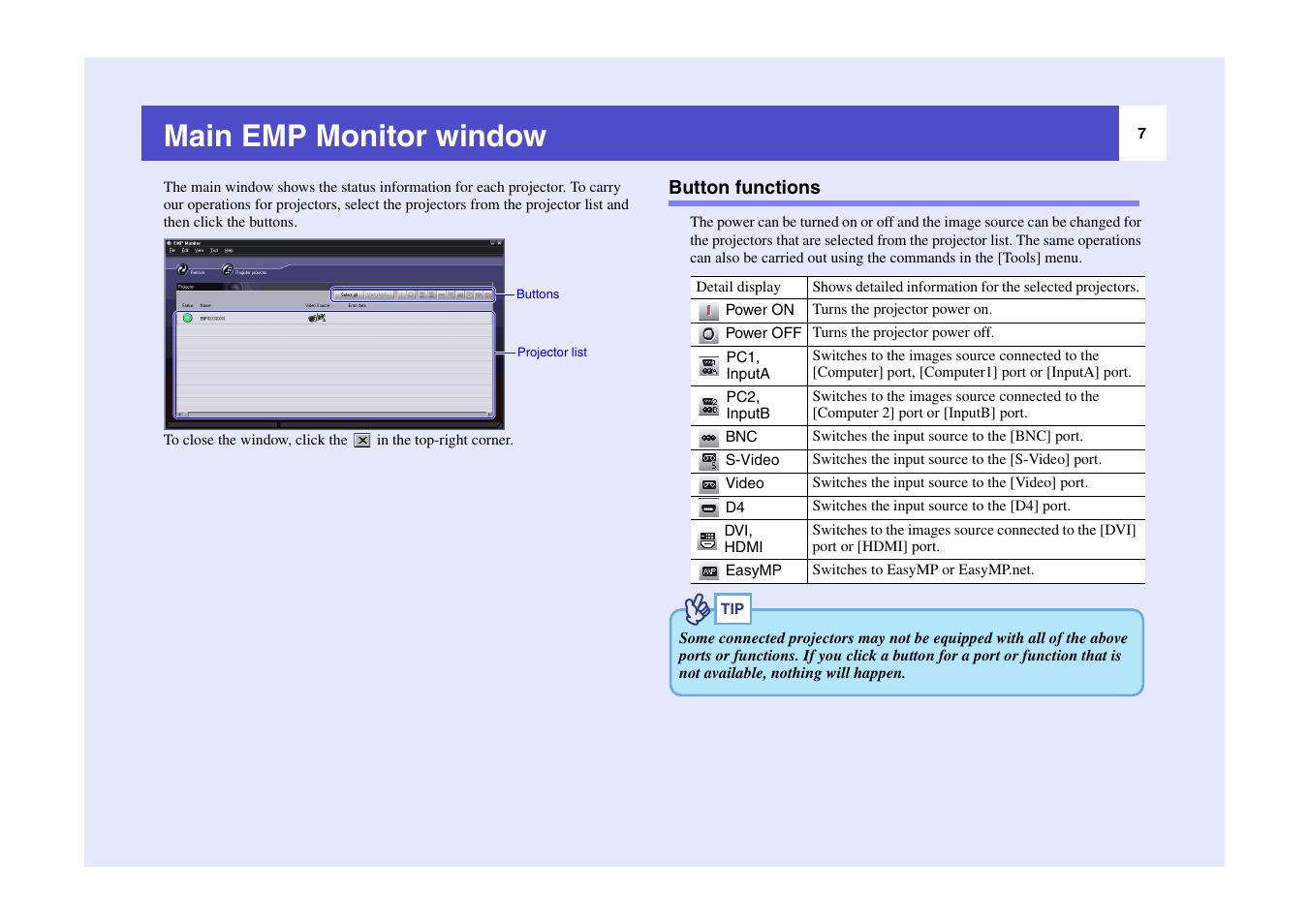Click the Refresh icon in EMP Monitor window
The width and height of the screenshot is (1309, 924).
[182, 269]
